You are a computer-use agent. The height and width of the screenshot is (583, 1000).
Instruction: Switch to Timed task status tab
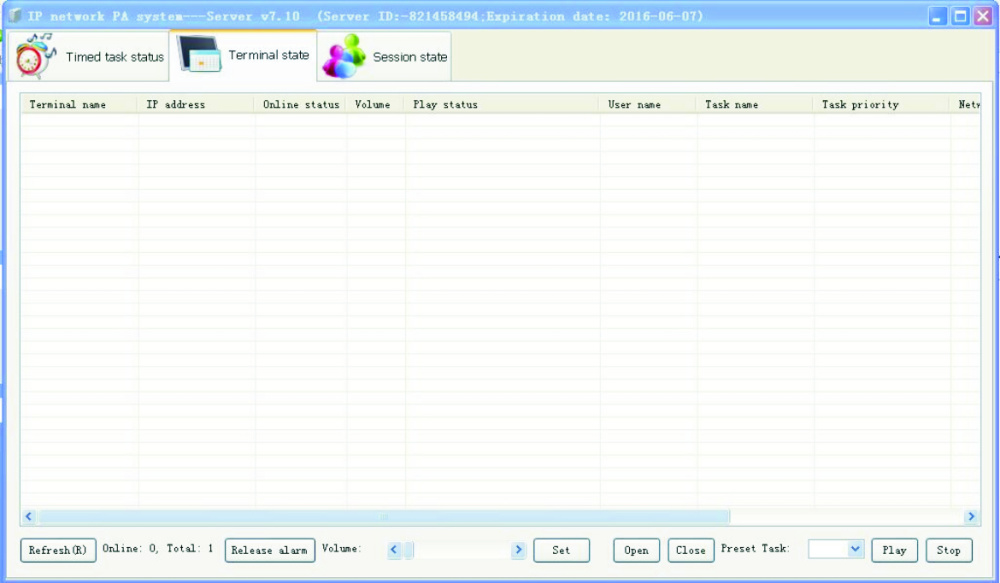[x=114, y=57]
